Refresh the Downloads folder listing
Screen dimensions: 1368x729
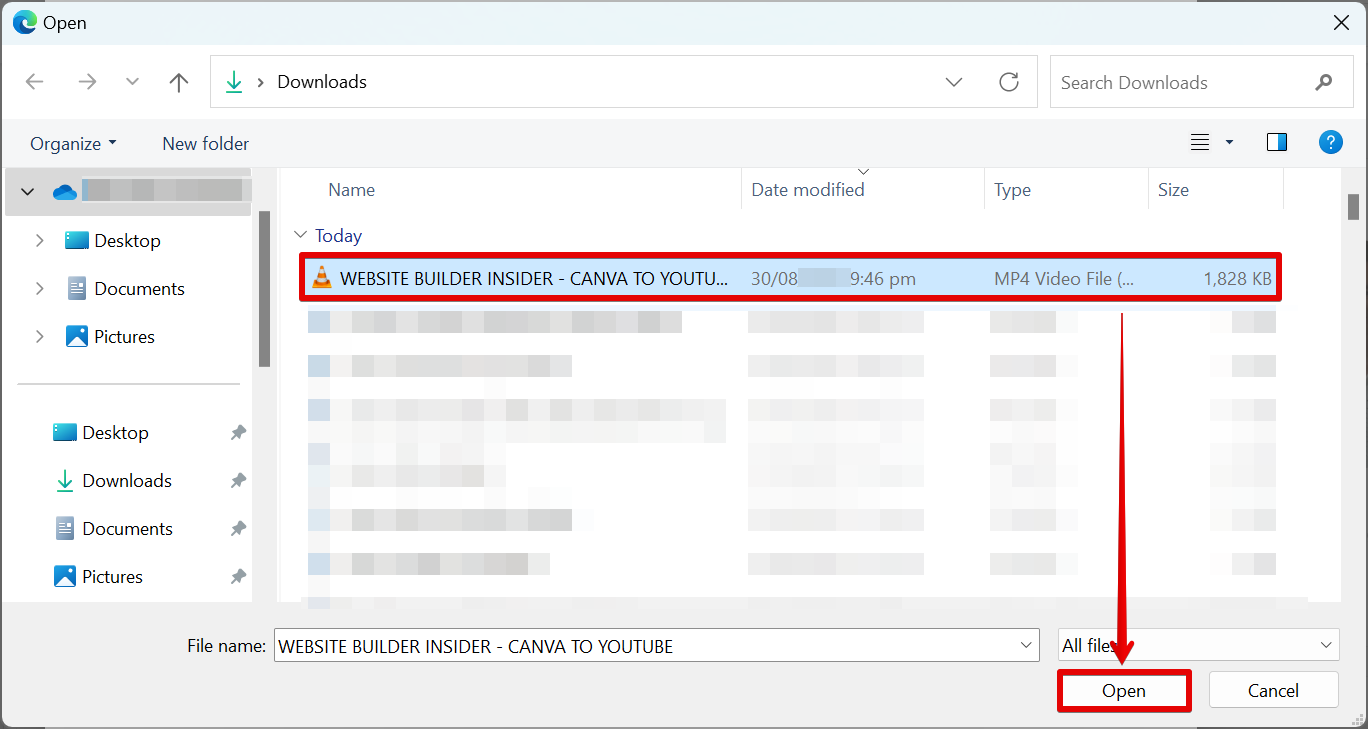tap(1009, 82)
